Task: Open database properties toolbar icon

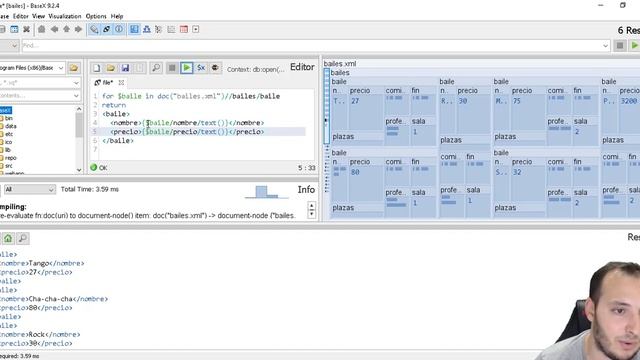Action: click(14, 29)
